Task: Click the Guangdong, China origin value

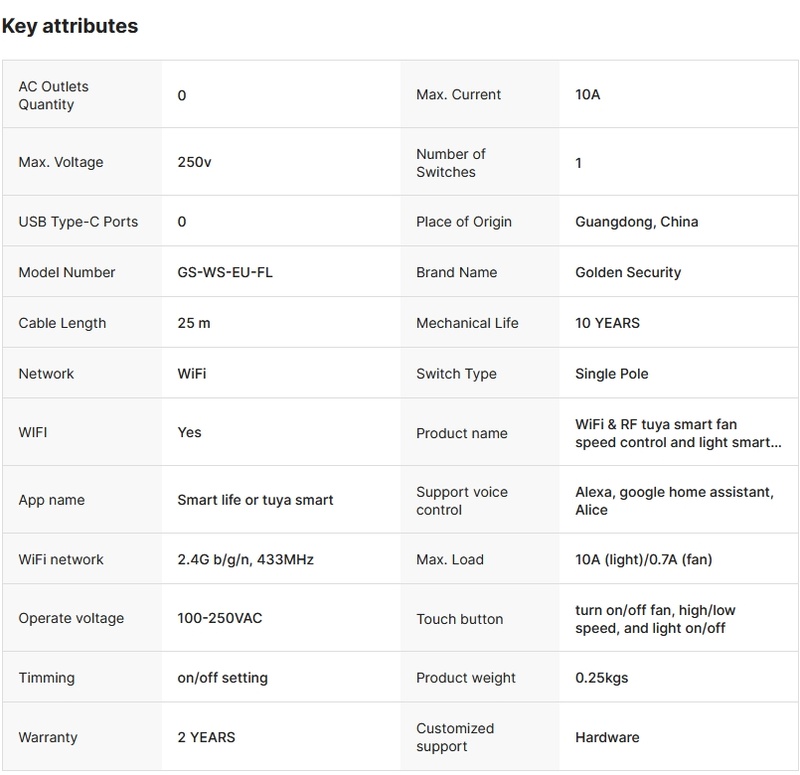Action: pos(636,221)
